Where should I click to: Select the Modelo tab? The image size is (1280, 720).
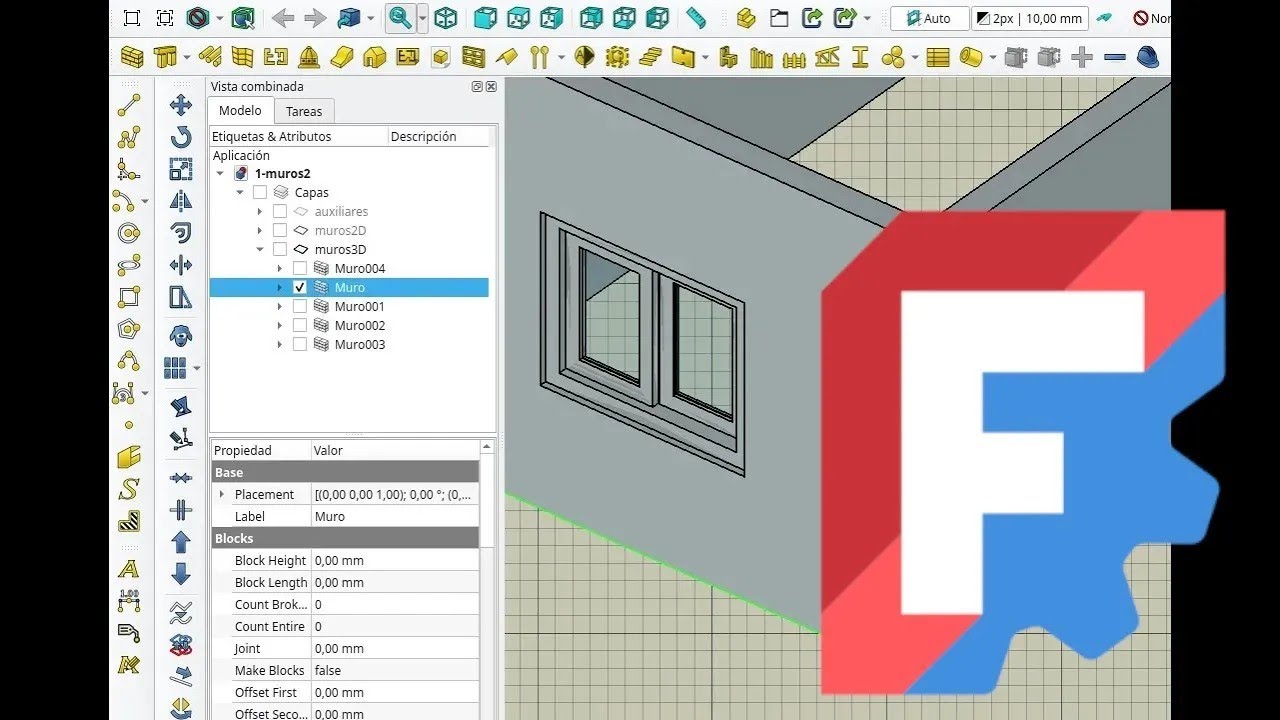click(240, 111)
